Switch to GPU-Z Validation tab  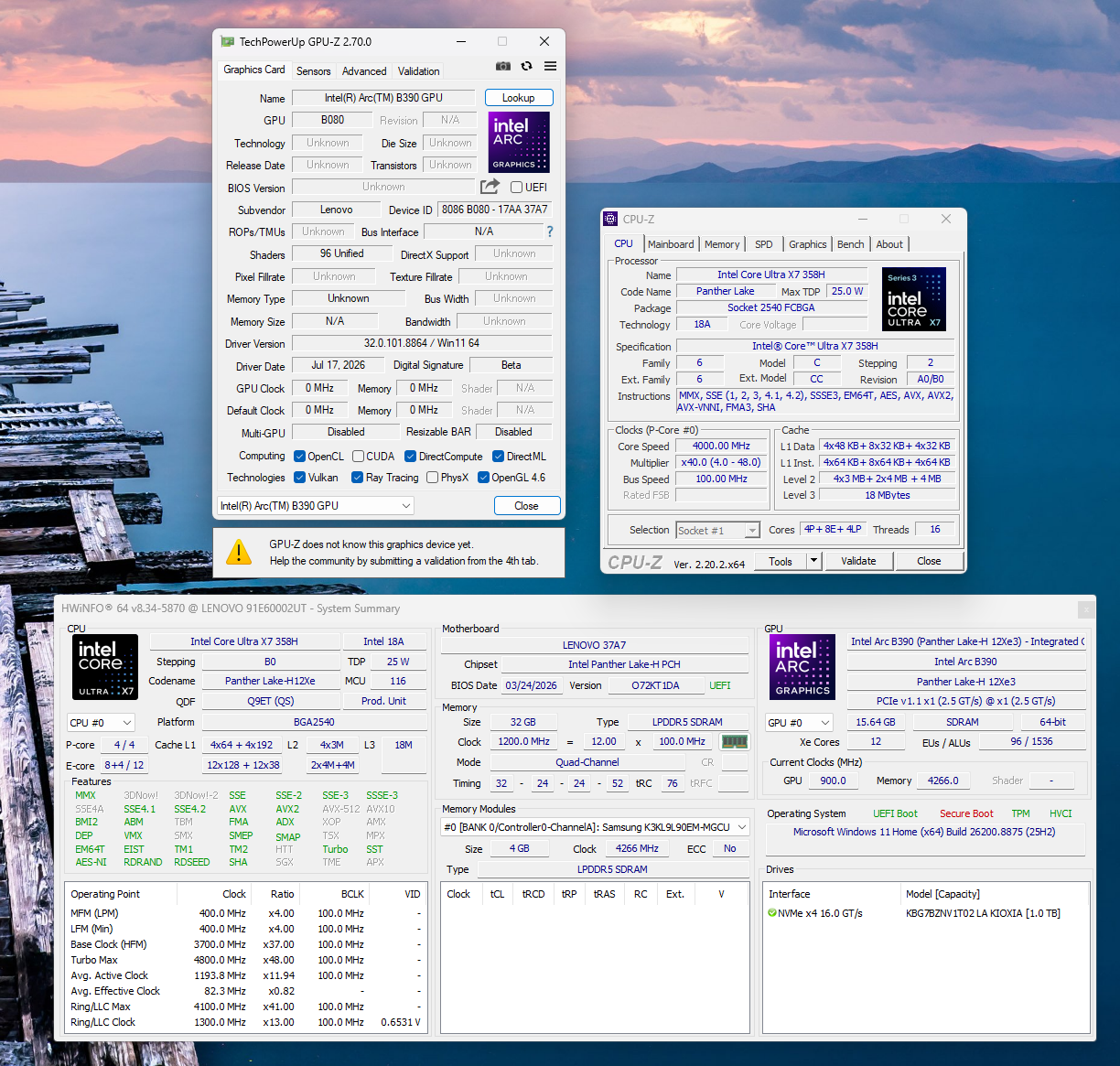pos(419,71)
